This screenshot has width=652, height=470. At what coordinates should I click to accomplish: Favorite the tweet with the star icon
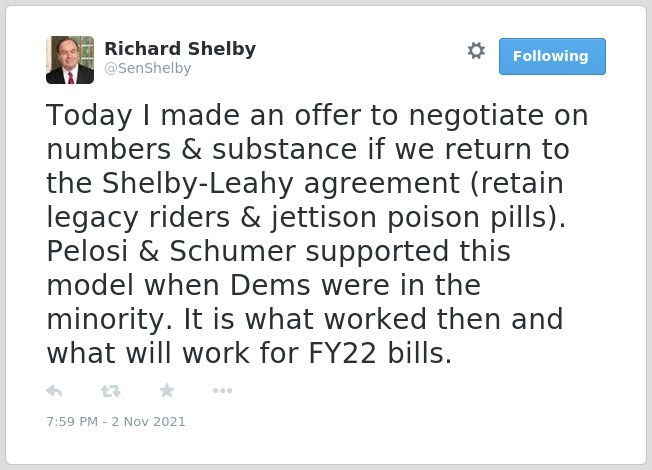pos(167,390)
